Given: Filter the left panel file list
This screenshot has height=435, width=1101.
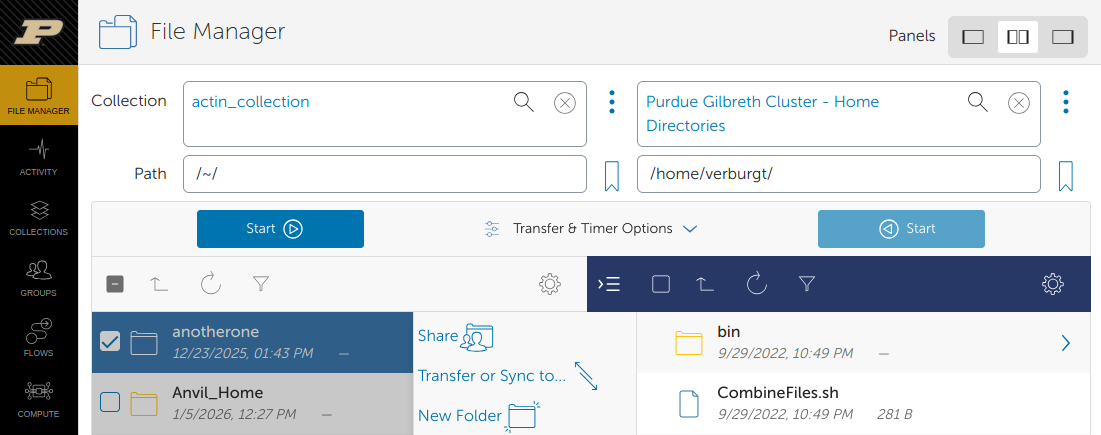Looking at the screenshot, I should (x=261, y=284).
